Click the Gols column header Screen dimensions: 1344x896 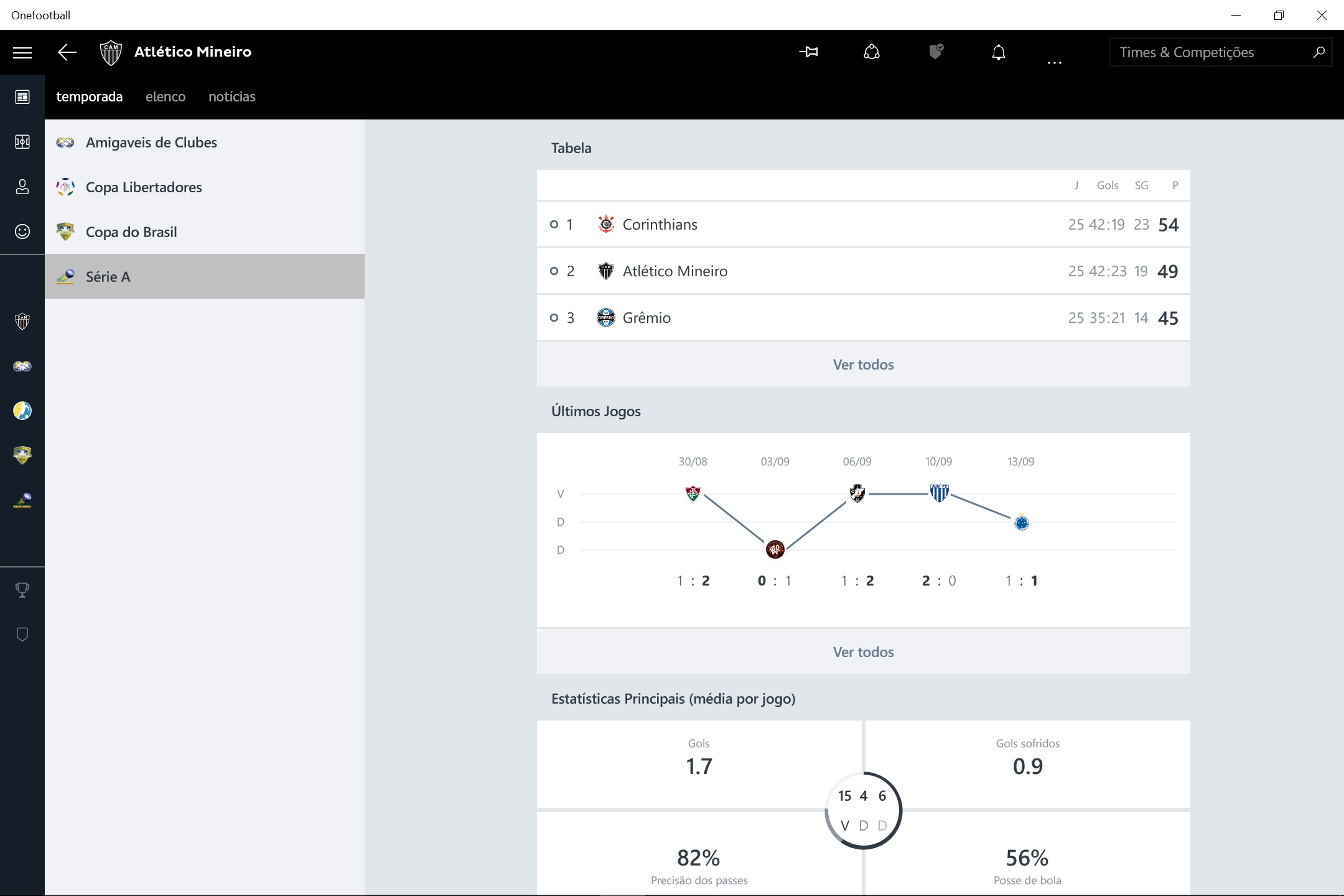(1108, 185)
